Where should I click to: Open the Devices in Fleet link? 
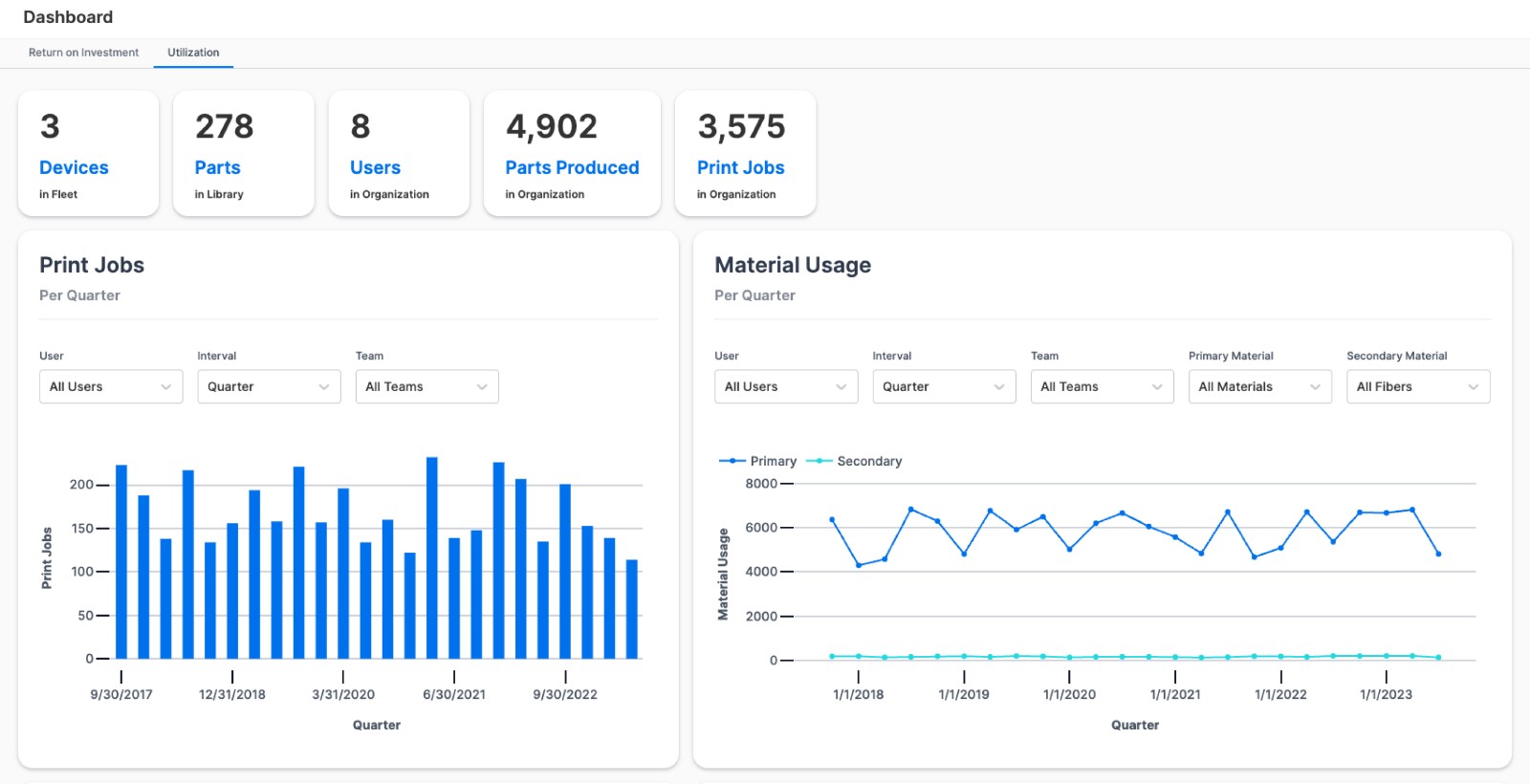(74, 167)
